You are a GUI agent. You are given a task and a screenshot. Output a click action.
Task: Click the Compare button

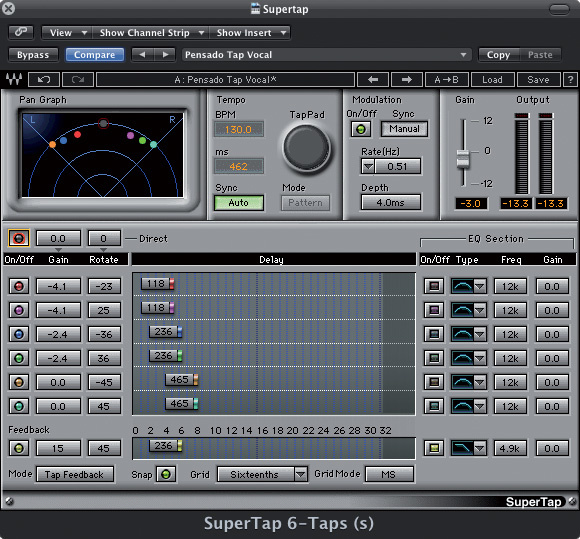point(95,55)
